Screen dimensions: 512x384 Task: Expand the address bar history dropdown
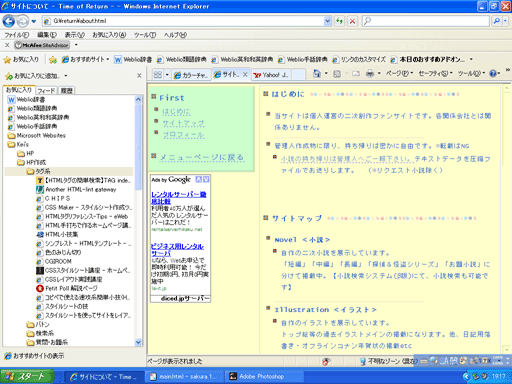click(x=327, y=21)
